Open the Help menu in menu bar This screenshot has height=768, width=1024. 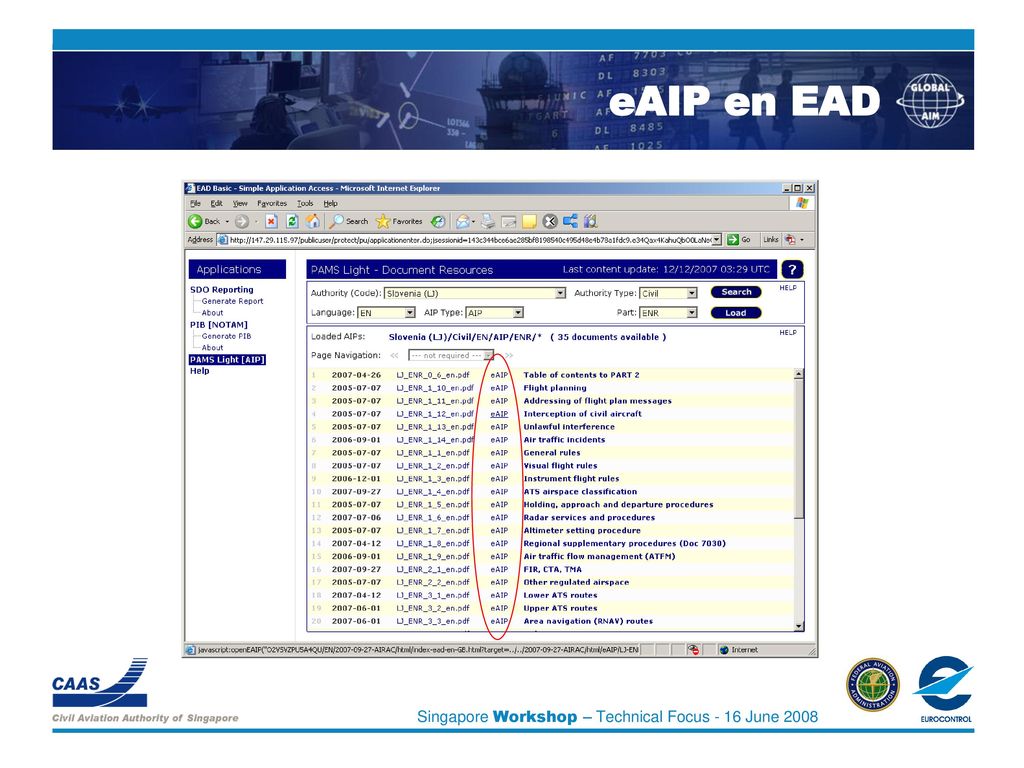tap(330, 204)
